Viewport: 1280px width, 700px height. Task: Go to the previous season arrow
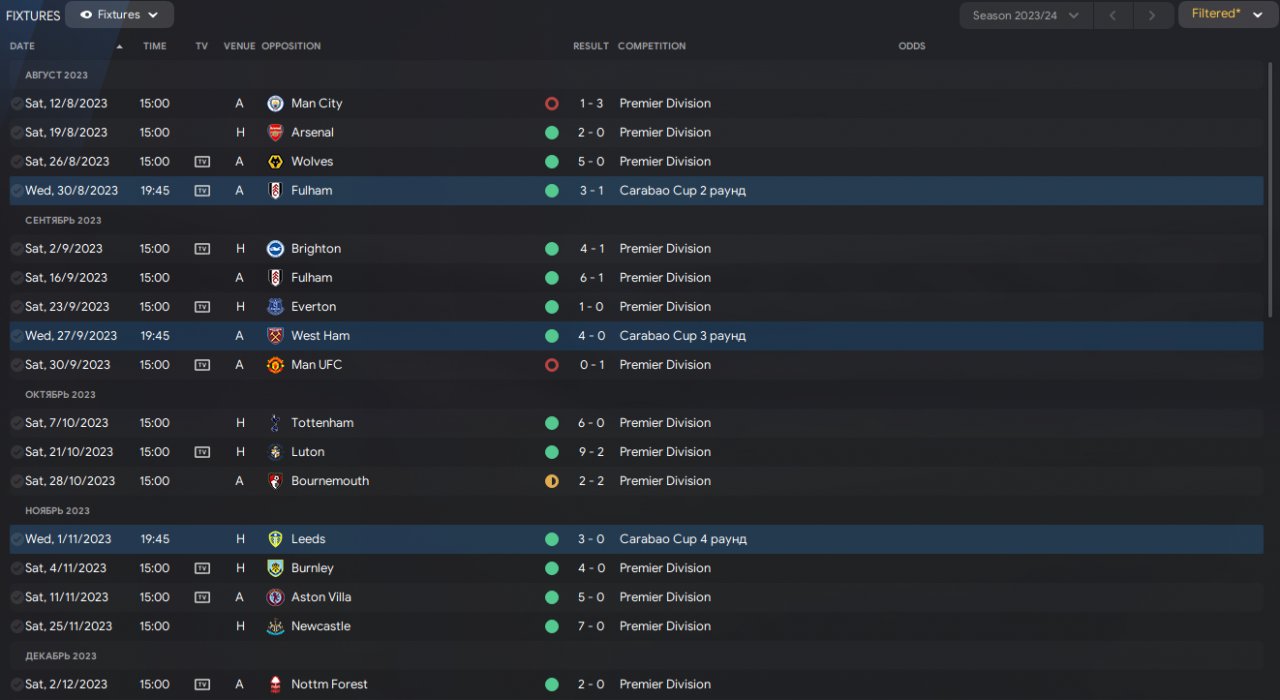point(1113,15)
